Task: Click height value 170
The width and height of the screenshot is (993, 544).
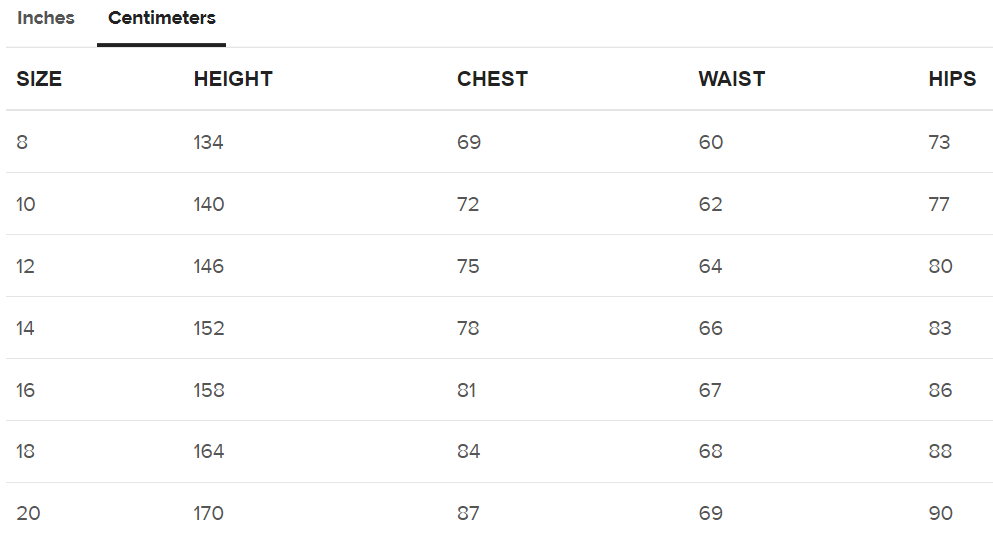Action: point(208,514)
